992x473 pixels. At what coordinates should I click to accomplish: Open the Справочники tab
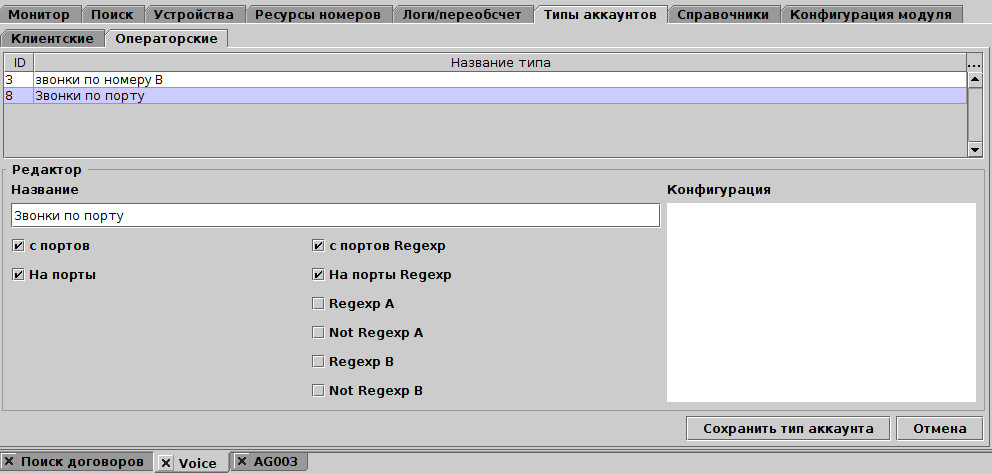pyautogui.click(x=722, y=15)
